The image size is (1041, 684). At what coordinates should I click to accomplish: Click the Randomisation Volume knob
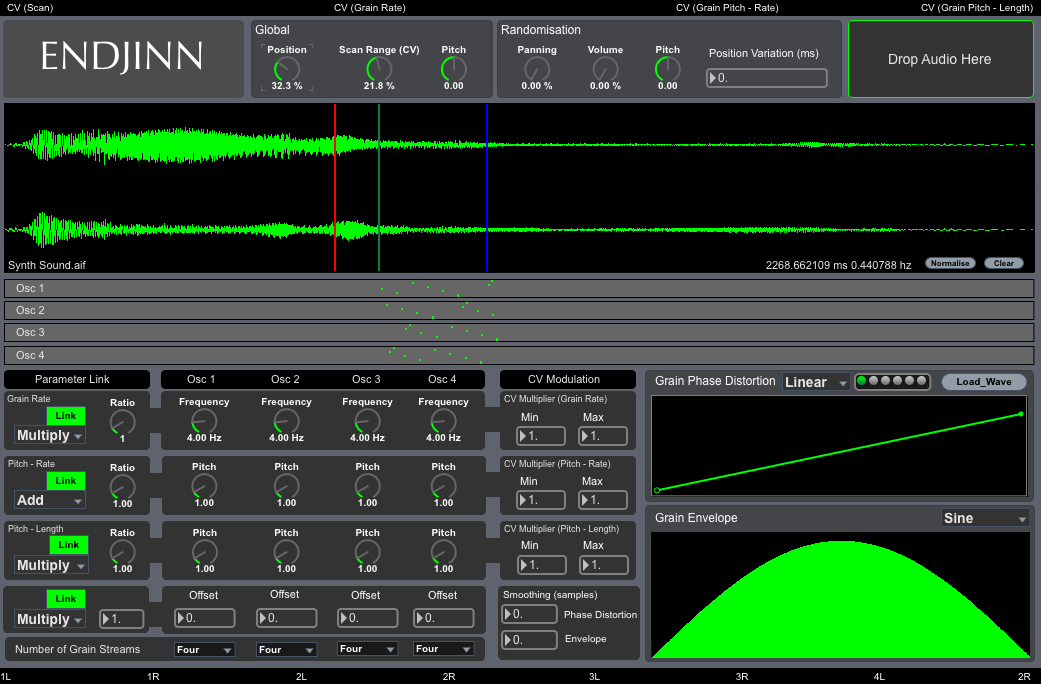point(605,69)
